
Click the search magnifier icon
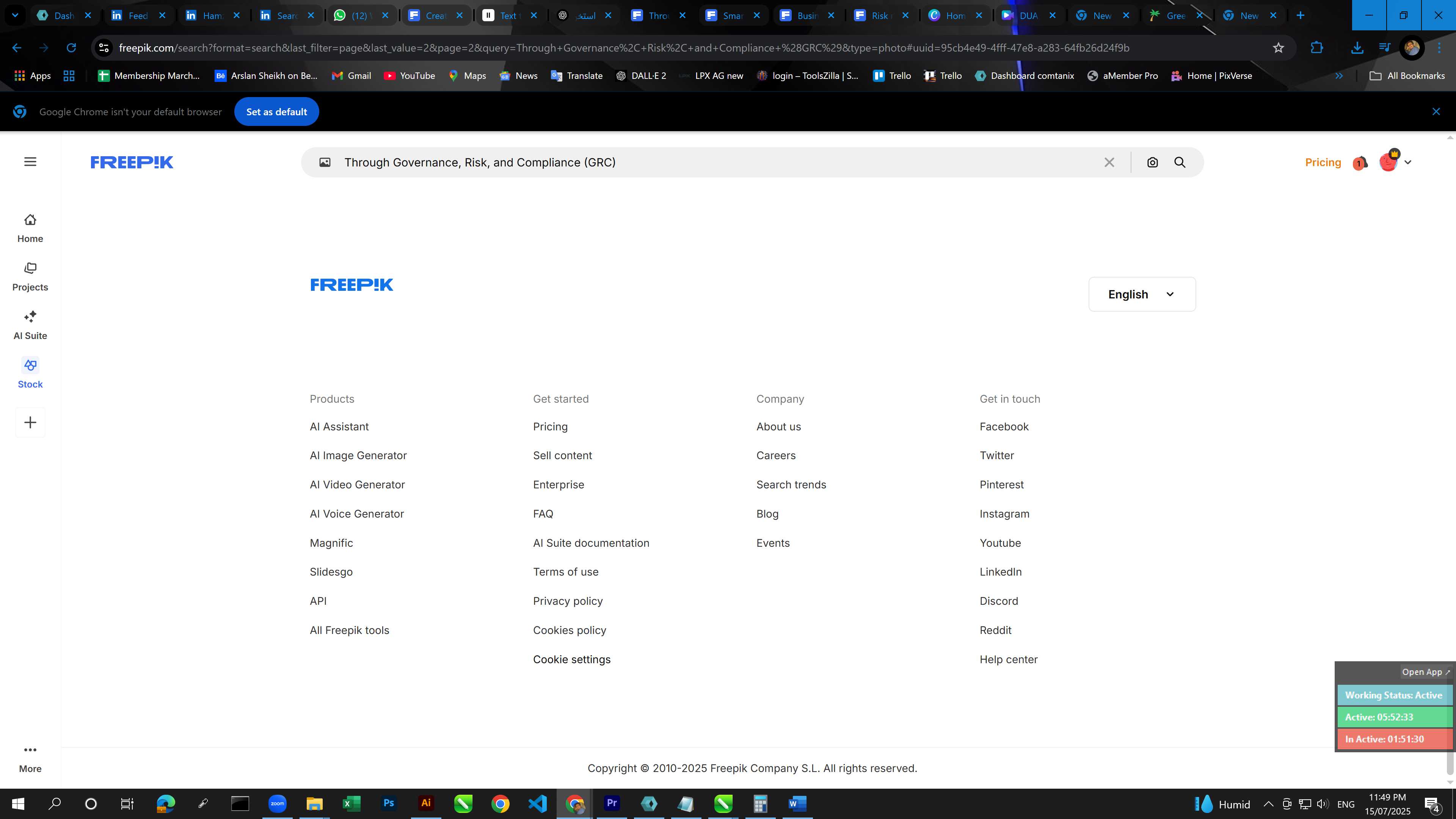[x=1180, y=162]
